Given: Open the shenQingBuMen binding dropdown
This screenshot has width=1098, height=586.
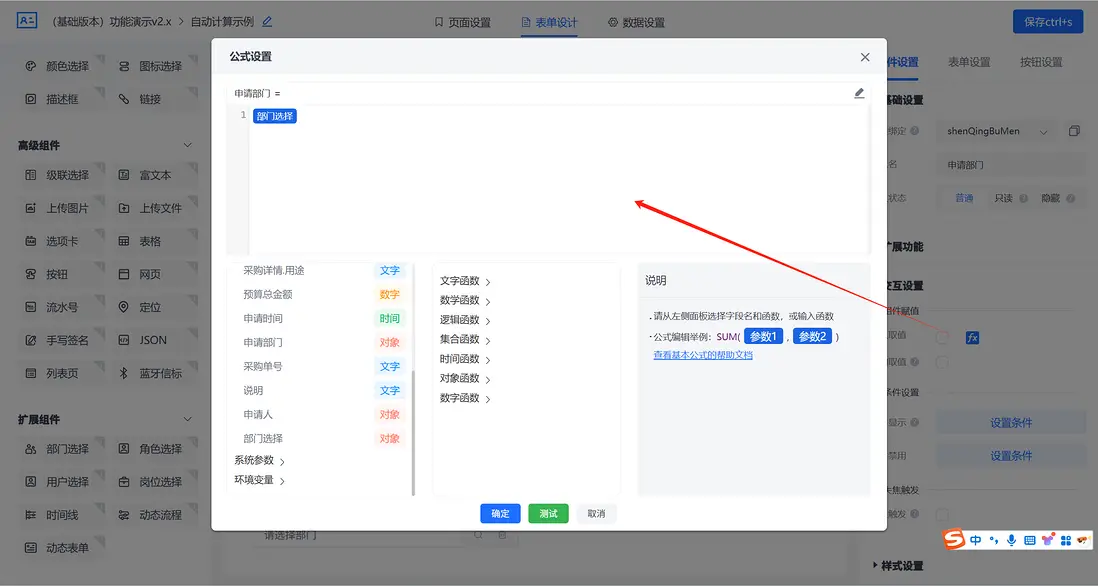Looking at the screenshot, I should [x=996, y=131].
